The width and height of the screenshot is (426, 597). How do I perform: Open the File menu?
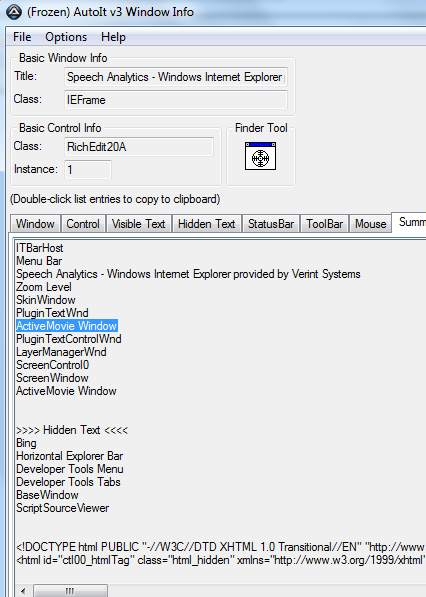pyautogui.click(x=22, y=37)
